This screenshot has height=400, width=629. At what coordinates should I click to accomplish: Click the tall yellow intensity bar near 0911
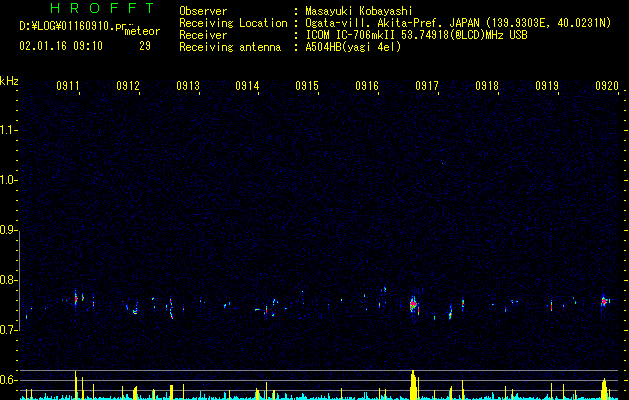[x=75, y=385]
